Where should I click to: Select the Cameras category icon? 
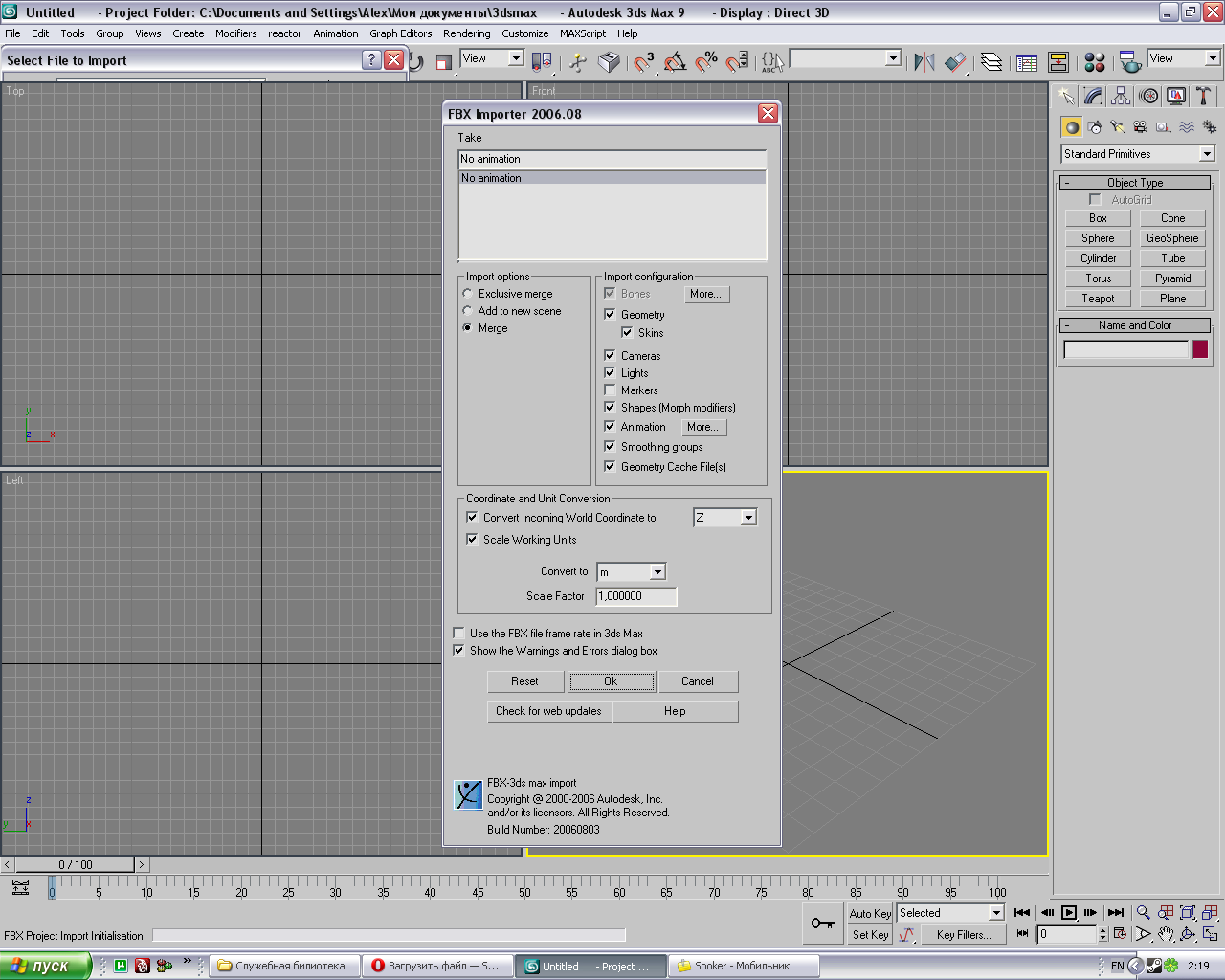tap(1141, 126)
